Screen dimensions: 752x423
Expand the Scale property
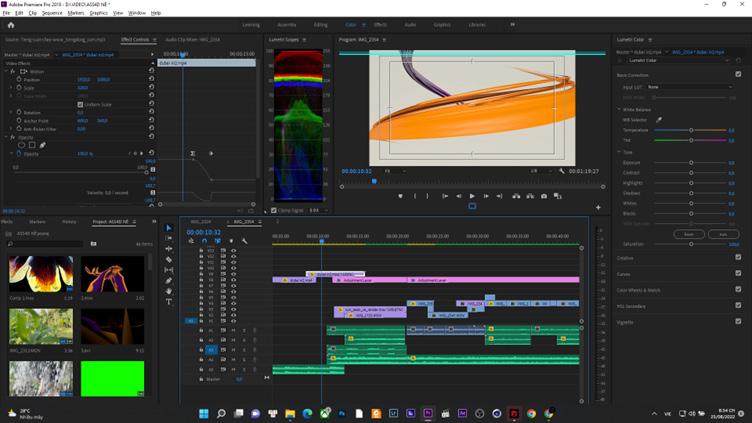[12, 88]
